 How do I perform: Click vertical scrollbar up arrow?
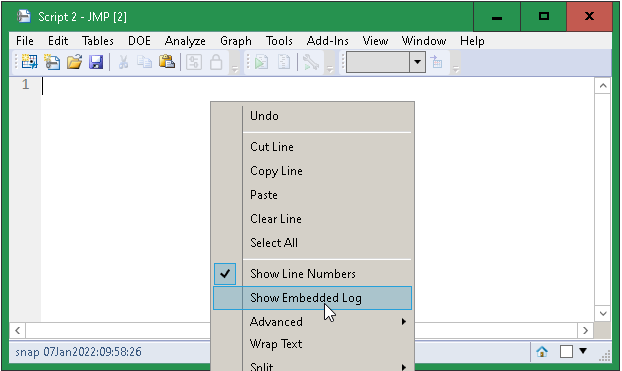(603, 86)
